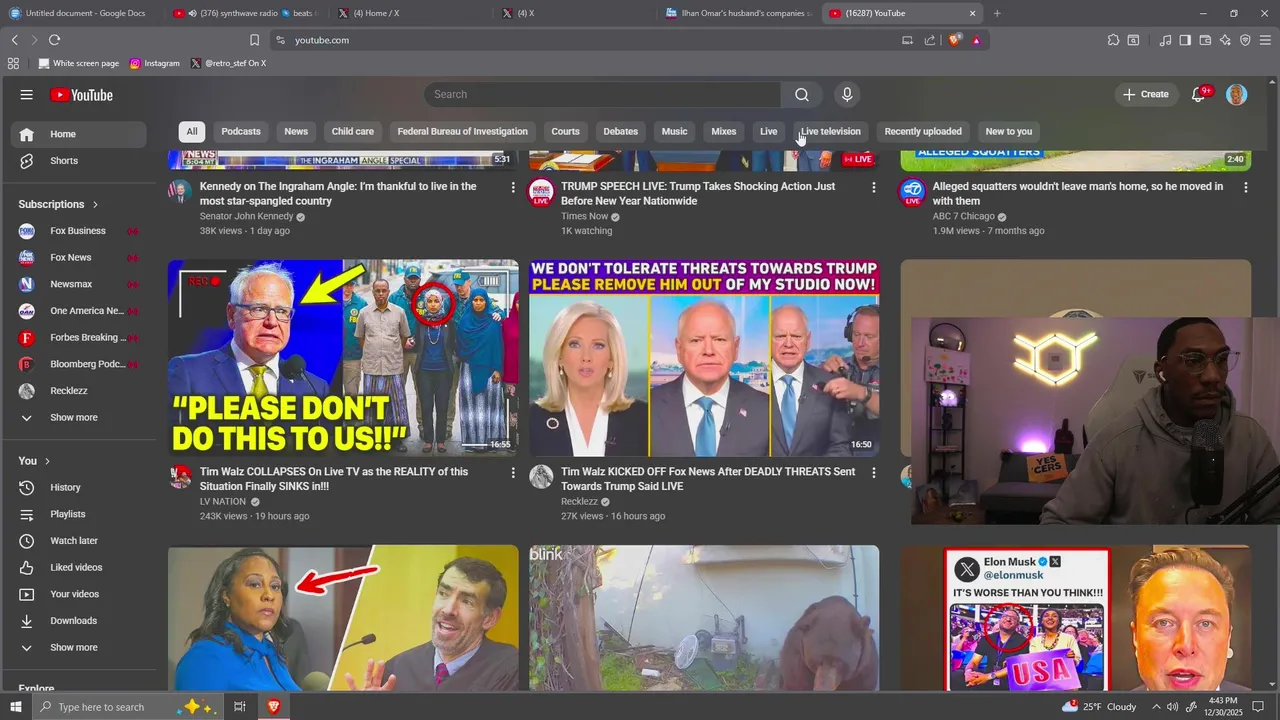This screenshot has height=720, width=1280.
Task: Go back with the browser back arrow
Action: point(15,40)
